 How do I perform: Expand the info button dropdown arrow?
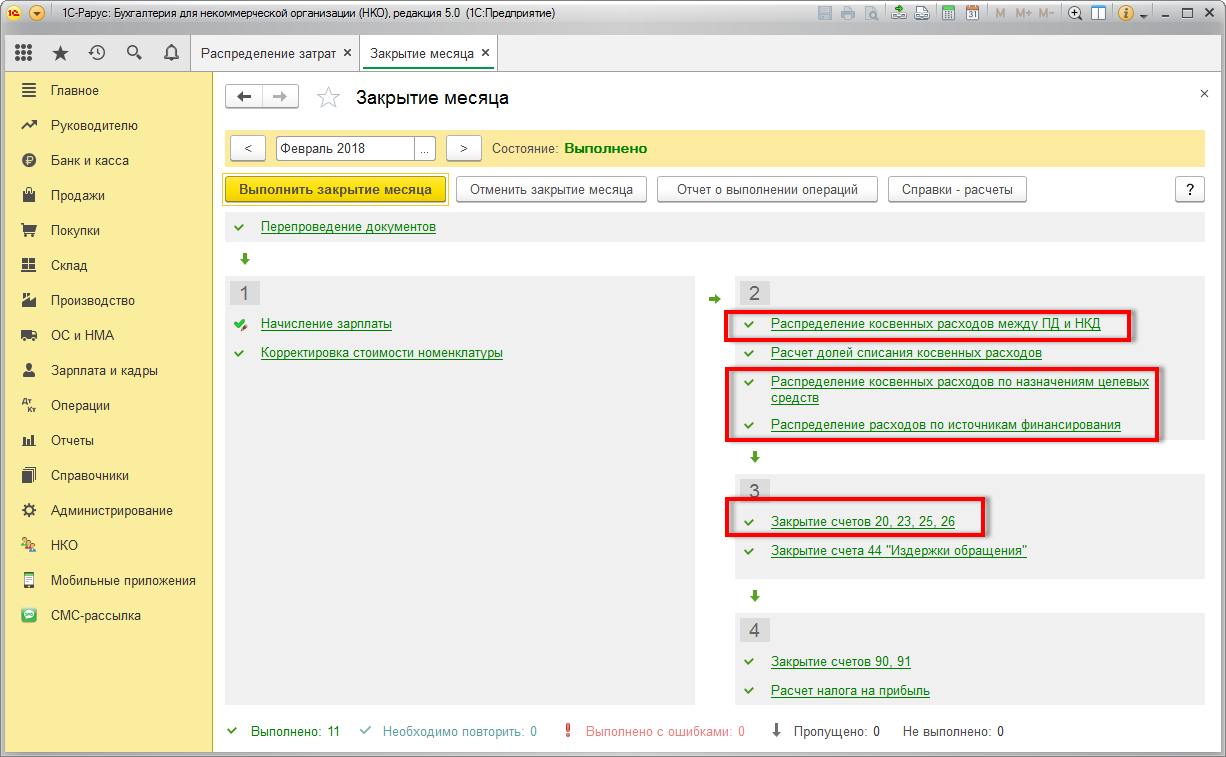[x=1143, y=14]
